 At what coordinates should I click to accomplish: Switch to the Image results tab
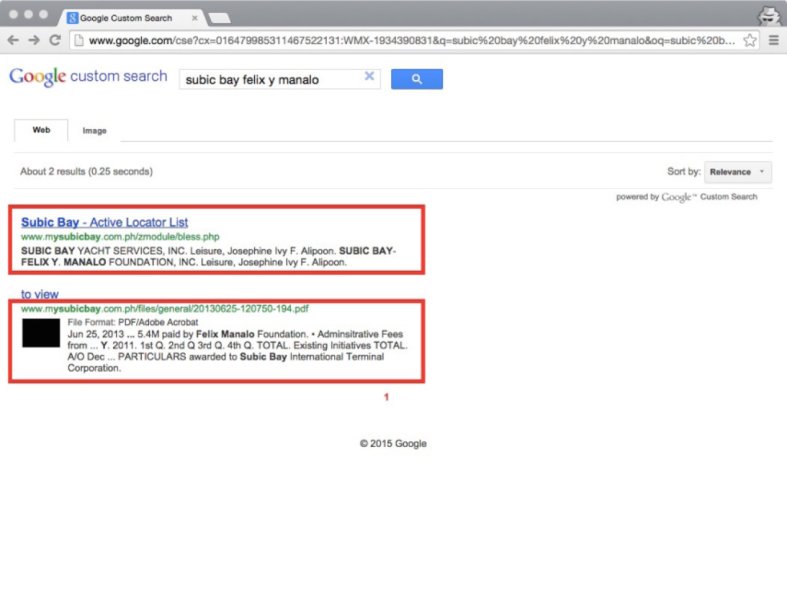[x=94, y=131]
